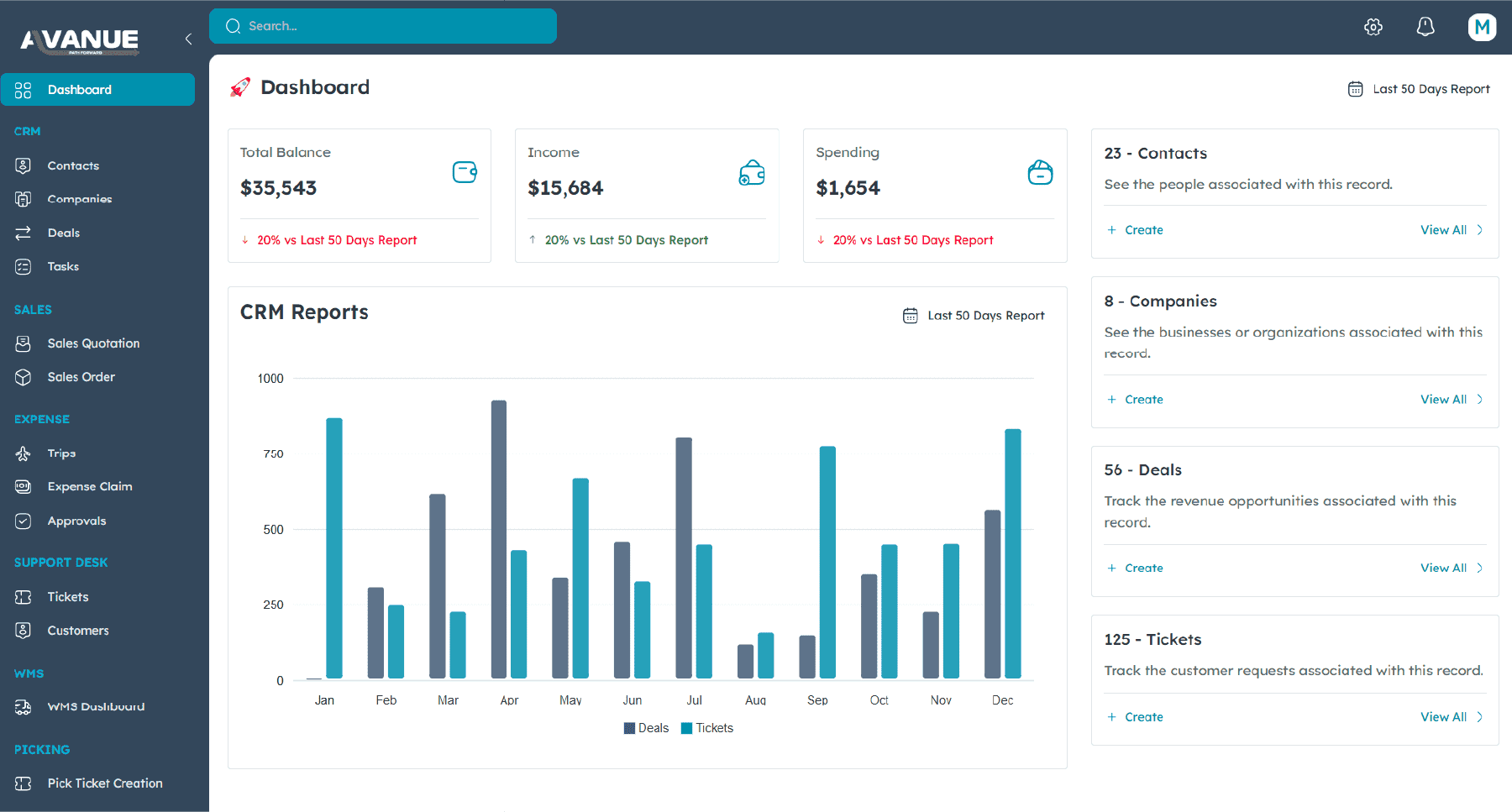
Task: Click the user avatar M icon
Action: (x=1482, y=27)
